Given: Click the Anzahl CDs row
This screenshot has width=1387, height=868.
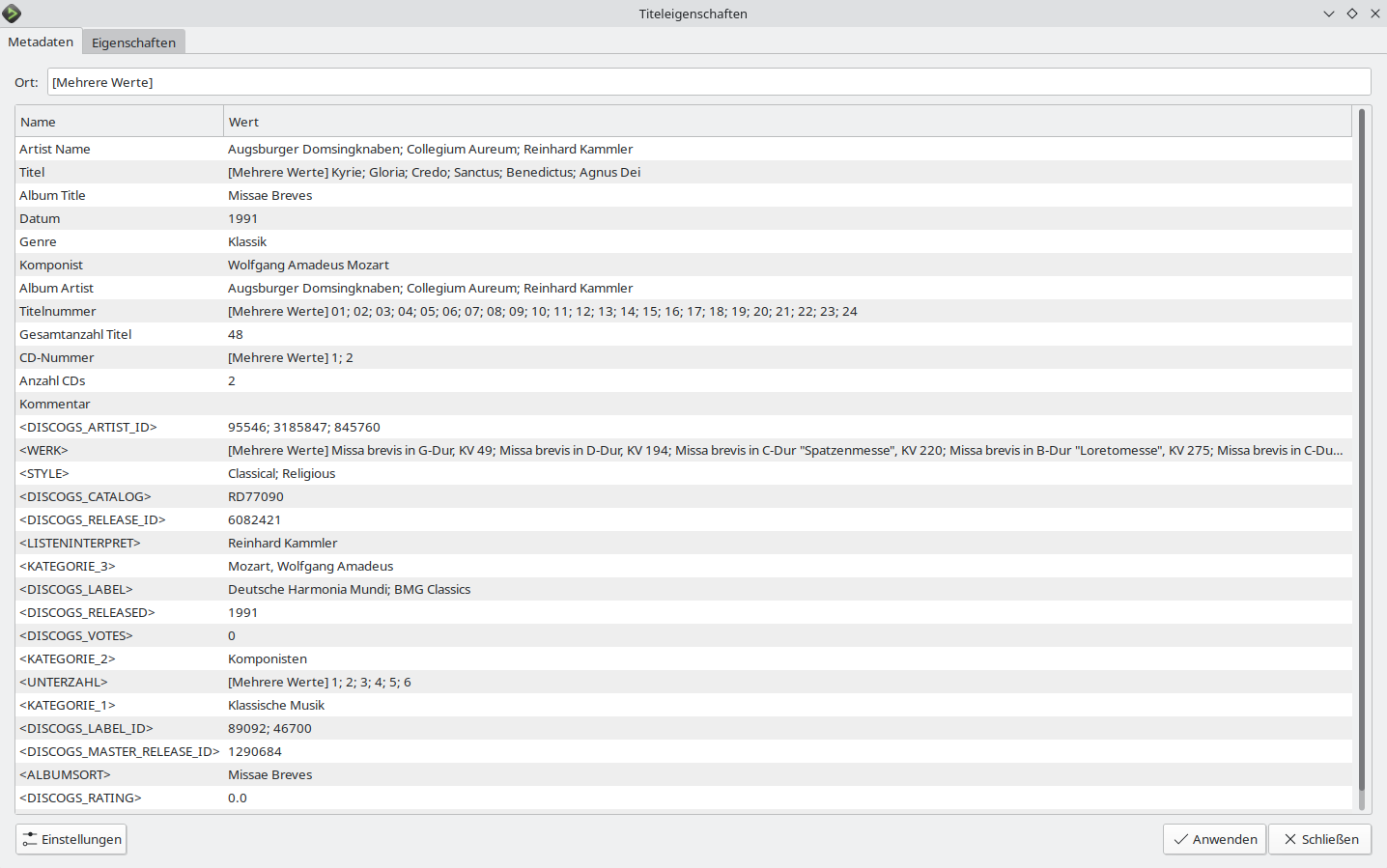Looking at the screenshot, I should (x=684, y=380).
